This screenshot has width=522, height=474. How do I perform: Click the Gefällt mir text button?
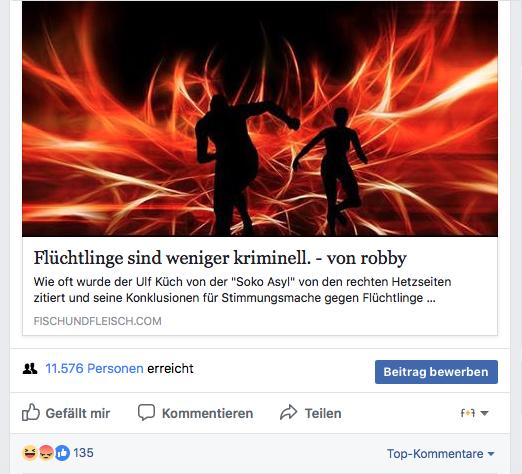tap(78, 413)
